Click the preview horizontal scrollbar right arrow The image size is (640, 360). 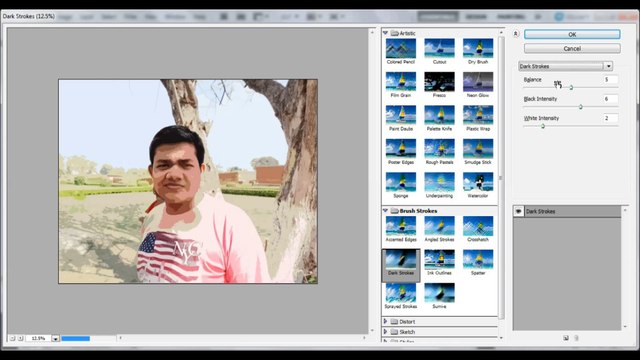coord(364,338)
